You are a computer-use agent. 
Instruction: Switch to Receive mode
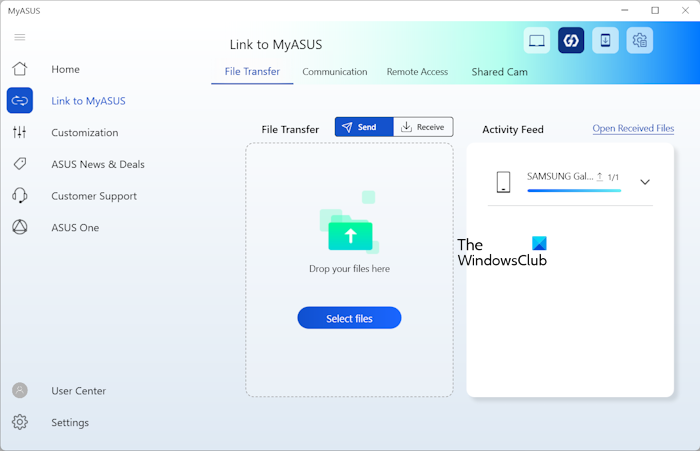coord(423,127)
